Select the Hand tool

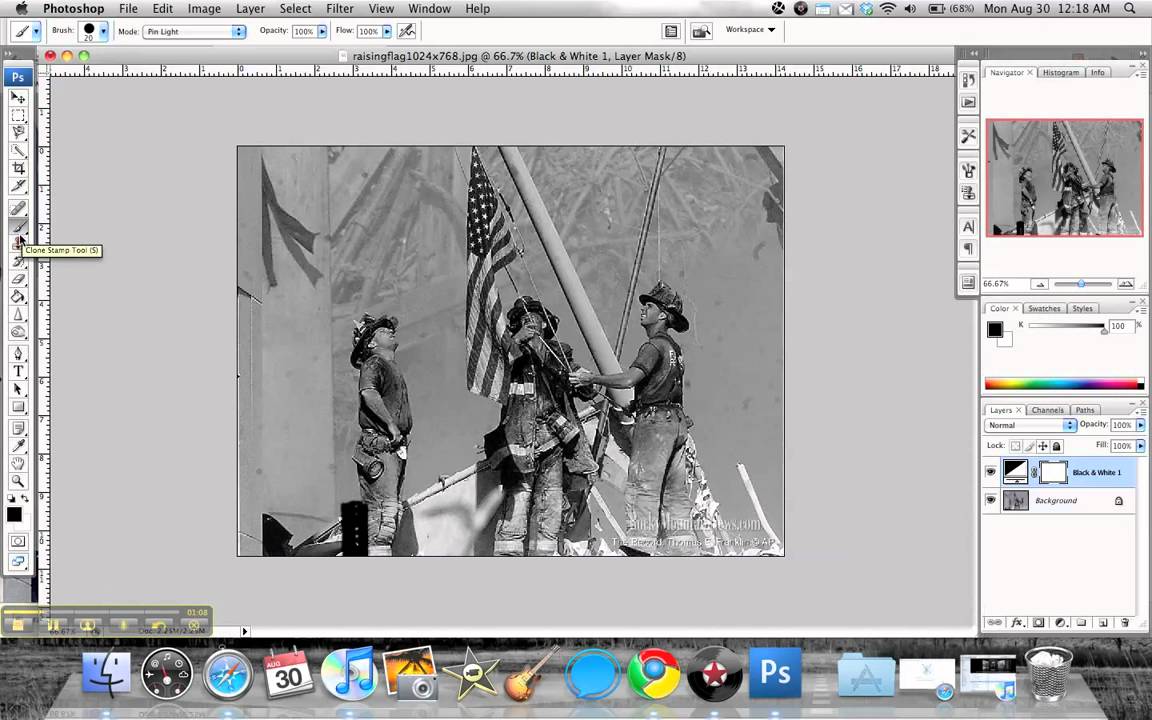[18, 464]
